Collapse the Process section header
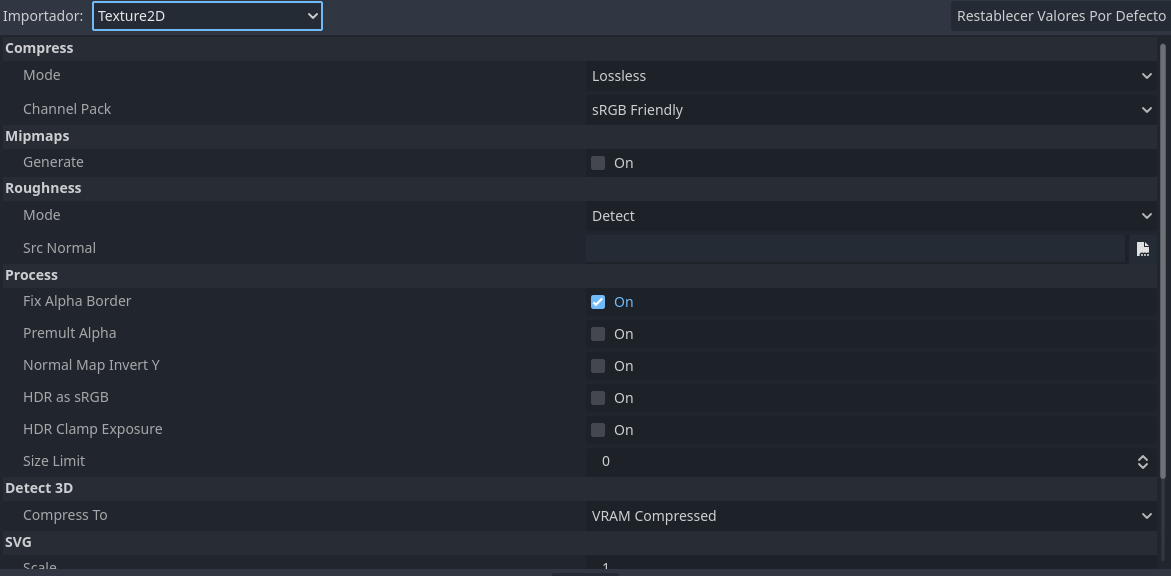Image resolution: width=1171 pixels, height=576 pixels. [x=580, y=275]
